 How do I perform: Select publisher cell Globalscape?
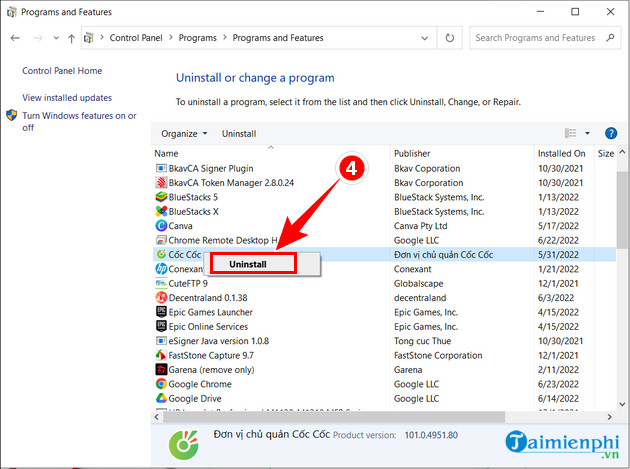[x=418, y=283]
